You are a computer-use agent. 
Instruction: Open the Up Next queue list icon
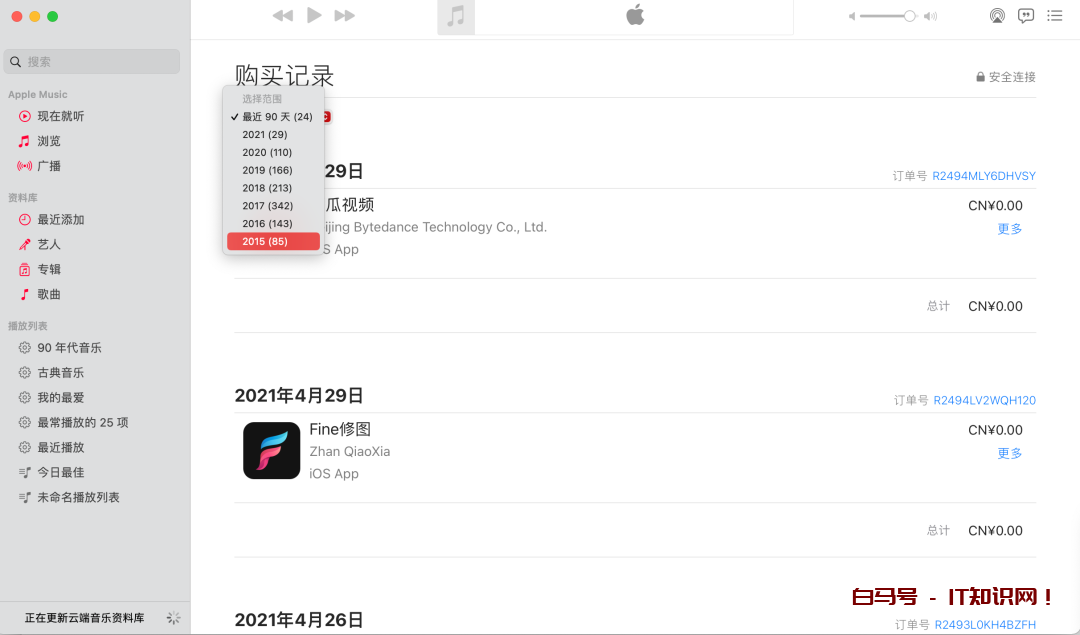coord(1054,16)
